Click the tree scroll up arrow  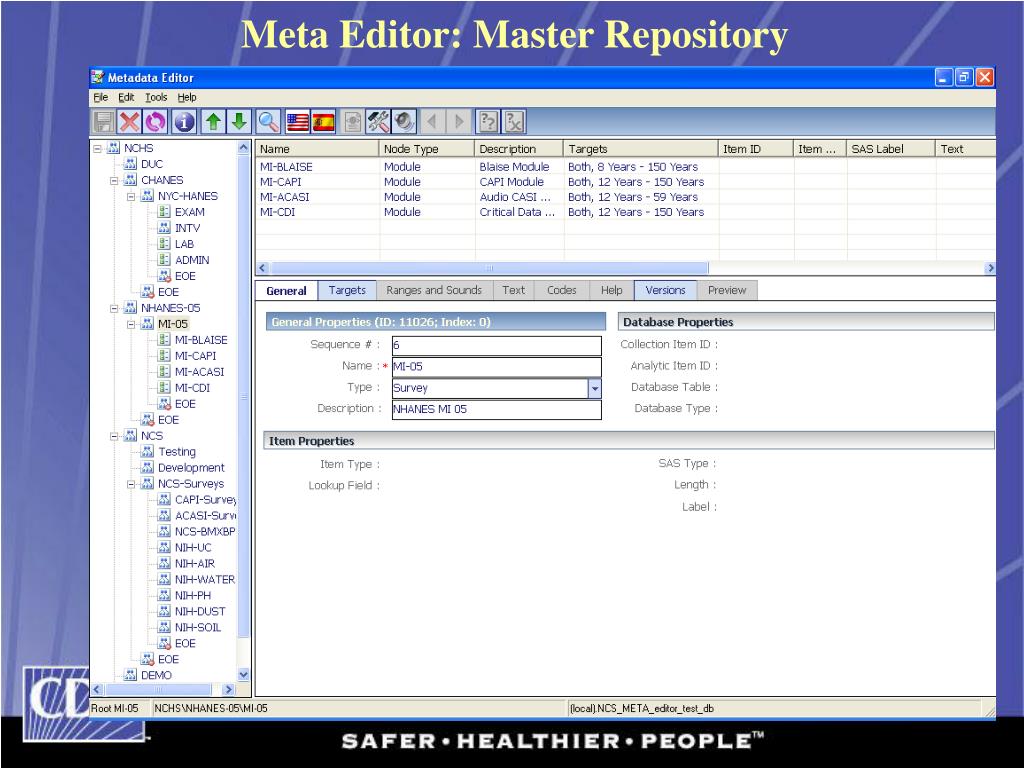pyautogui.click(x=244, y=148)
